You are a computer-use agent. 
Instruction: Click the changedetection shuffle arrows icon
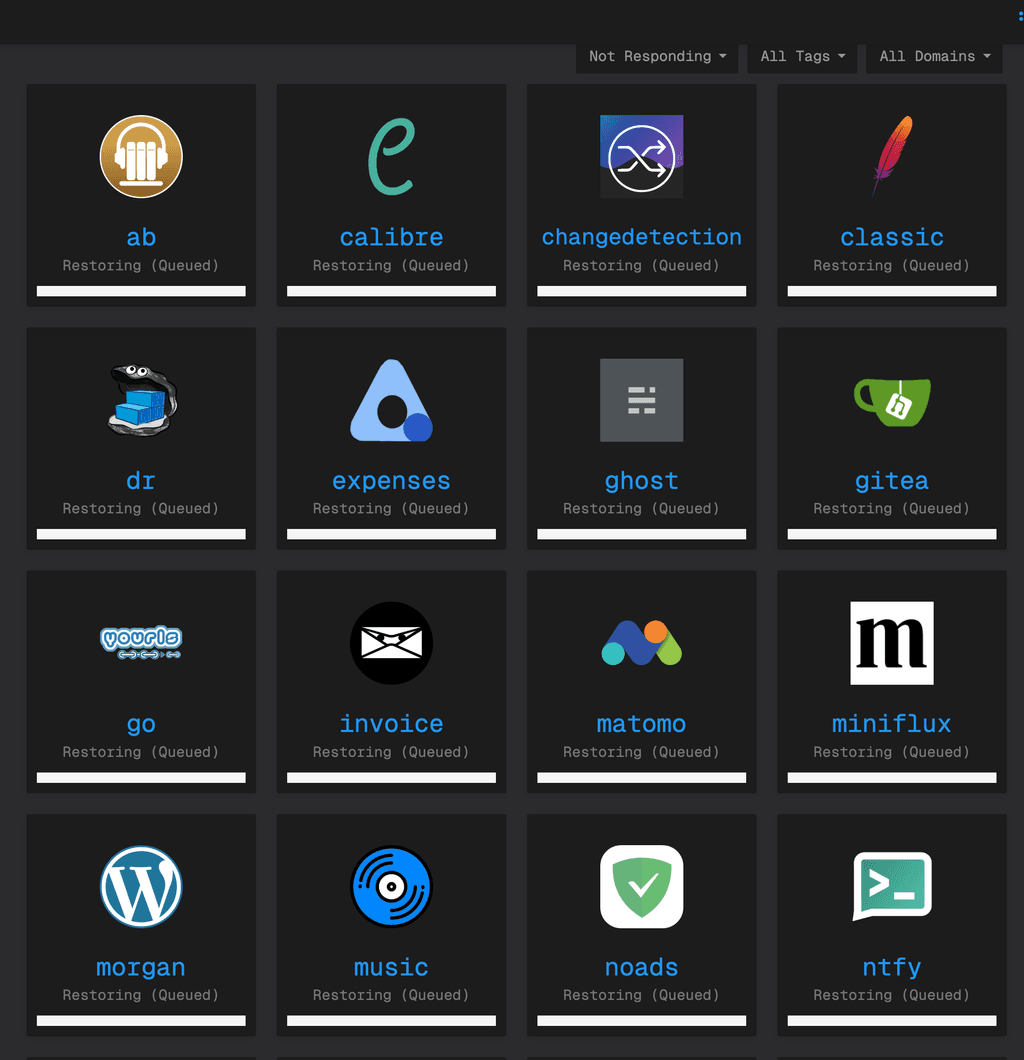pyautogui.click(x=641, y=156)
